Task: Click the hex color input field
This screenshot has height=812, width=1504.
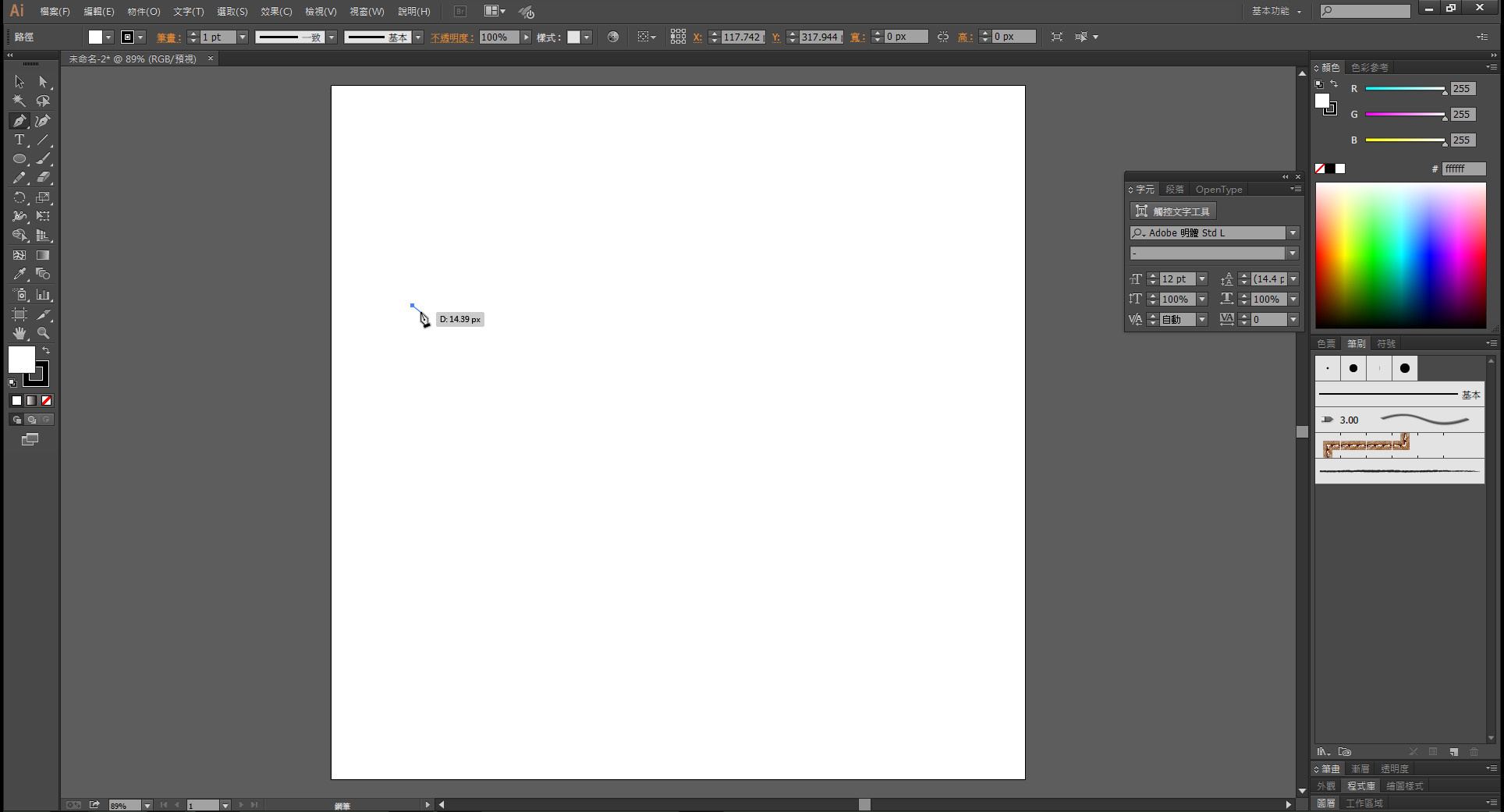Action: pos(1463,168)
